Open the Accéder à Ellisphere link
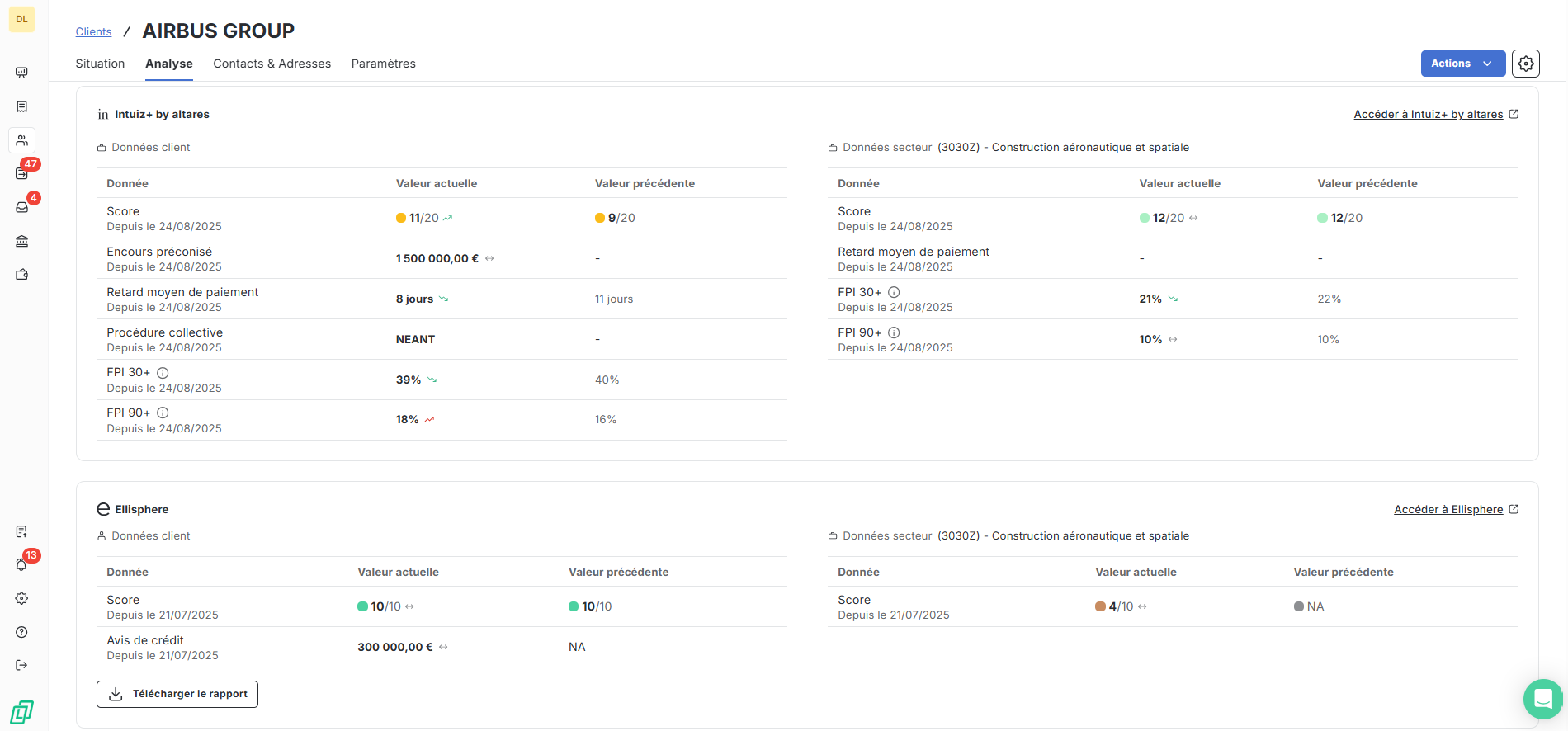Image resolution: width=1568 pixels, height=731 pixels. (x=1456, y=510)
